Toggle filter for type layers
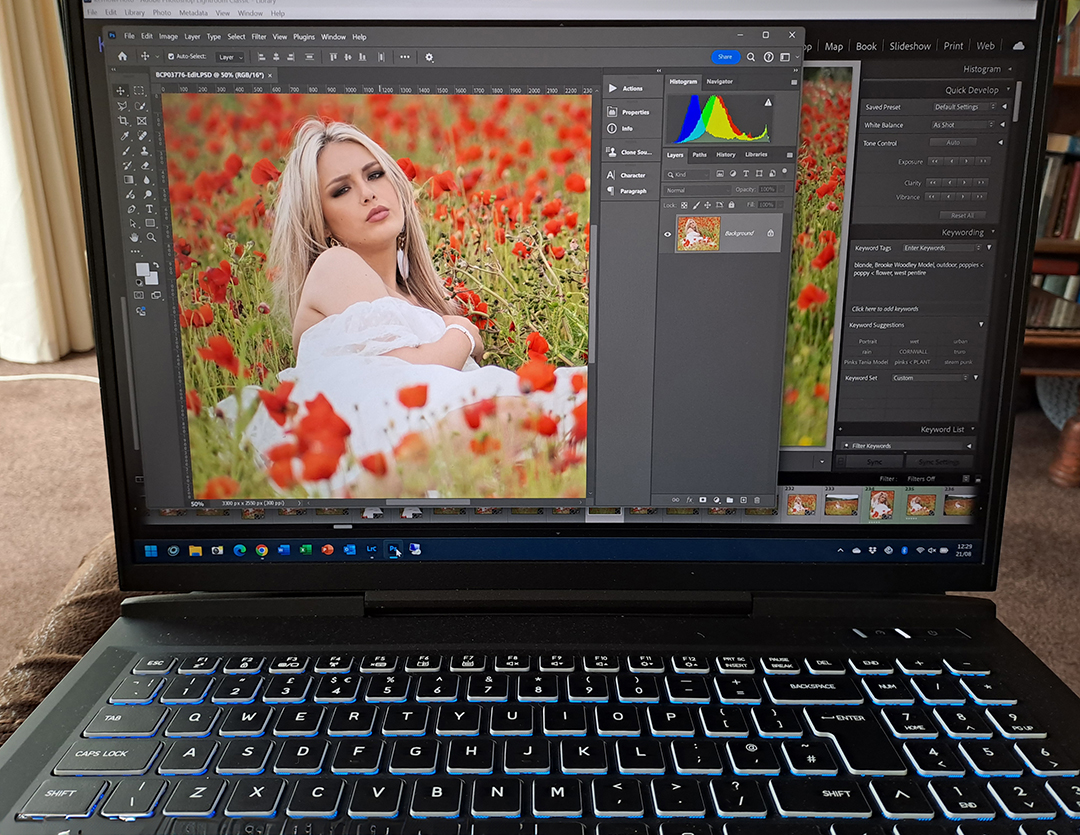The width and height of the screenshot is (1080, 835). [746, 174]
